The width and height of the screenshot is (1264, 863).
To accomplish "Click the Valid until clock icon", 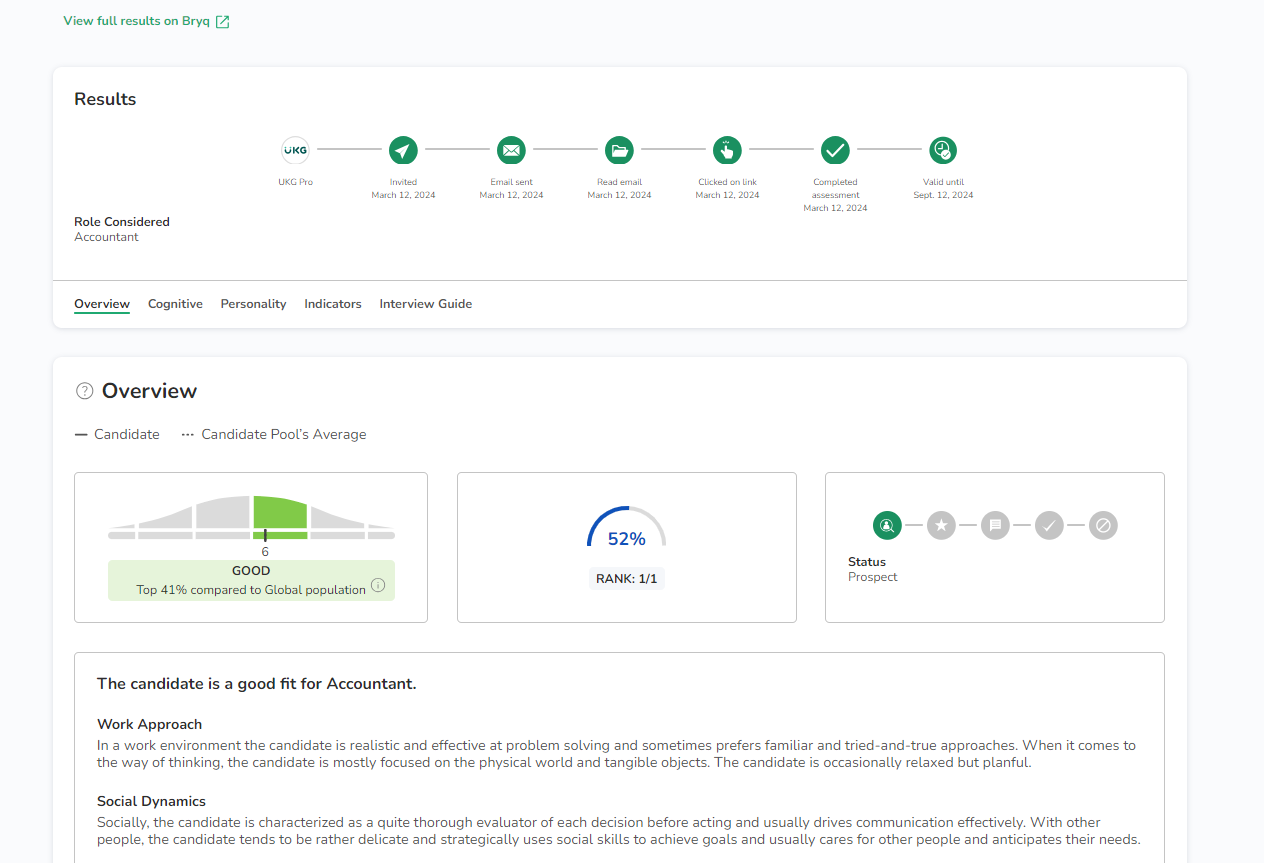I will click(x=943, y=151).
